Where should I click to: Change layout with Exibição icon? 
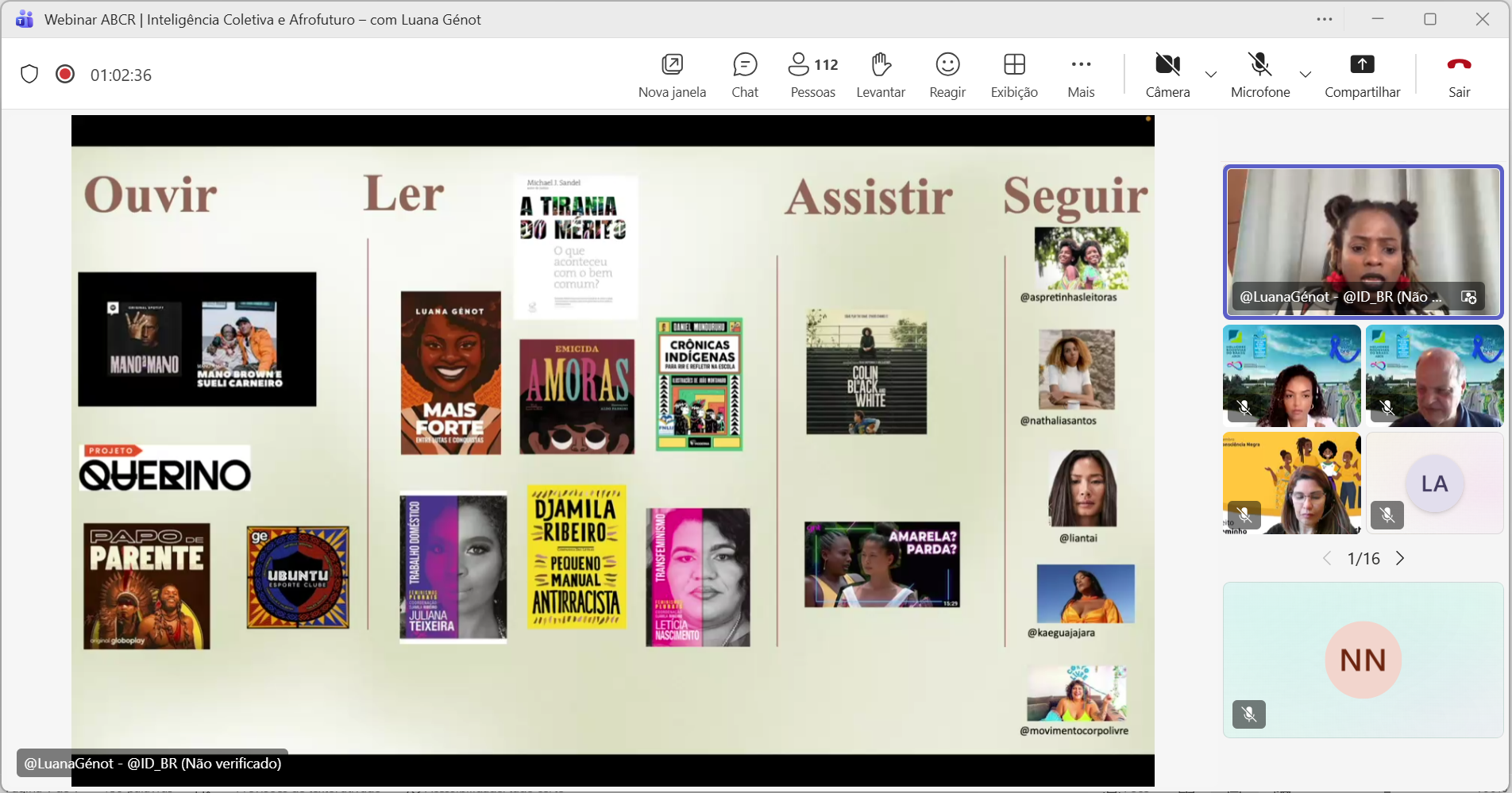pyautogui.click(x=1014, y=75)
